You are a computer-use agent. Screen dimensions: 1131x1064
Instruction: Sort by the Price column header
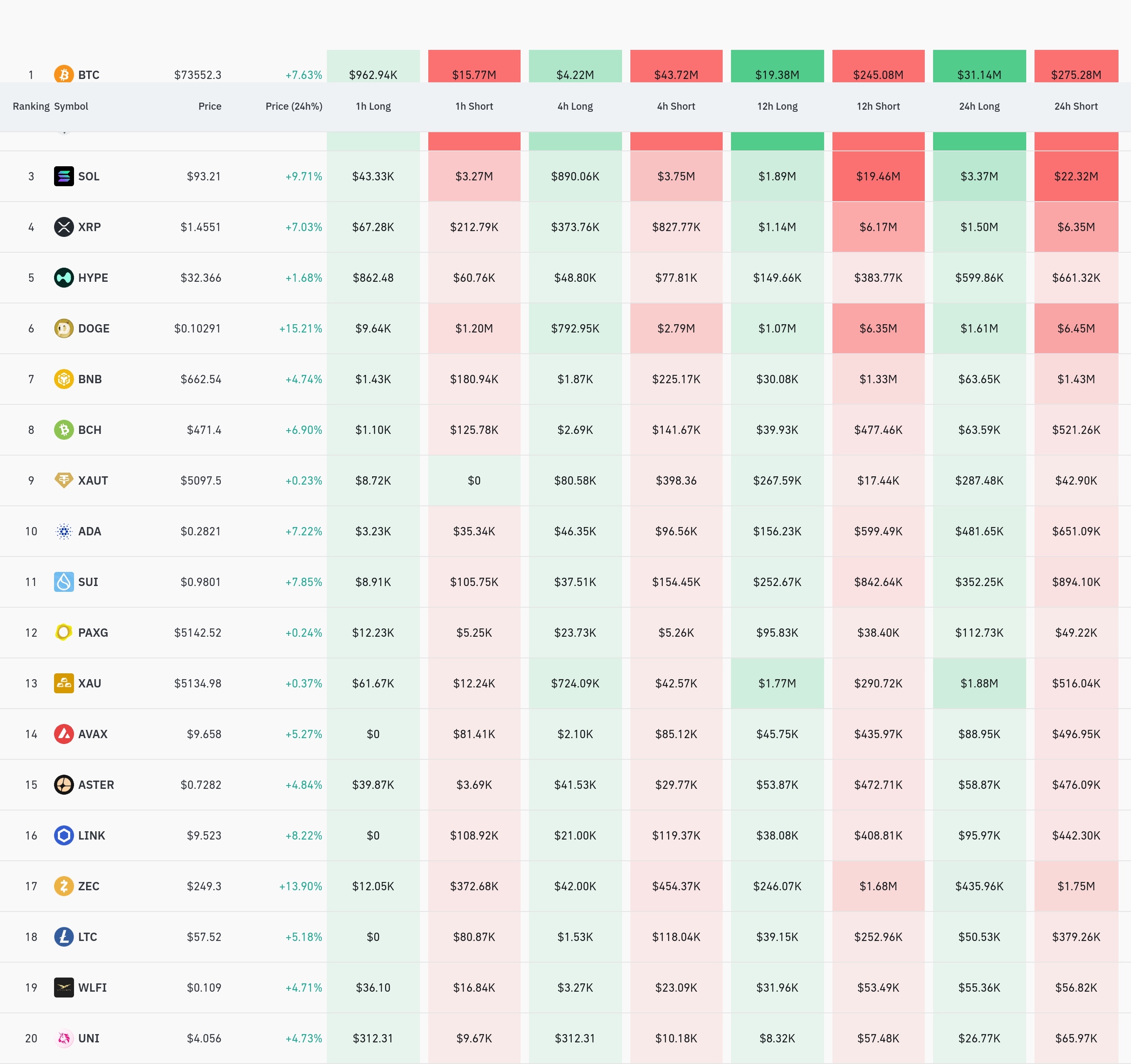[210, 106]
